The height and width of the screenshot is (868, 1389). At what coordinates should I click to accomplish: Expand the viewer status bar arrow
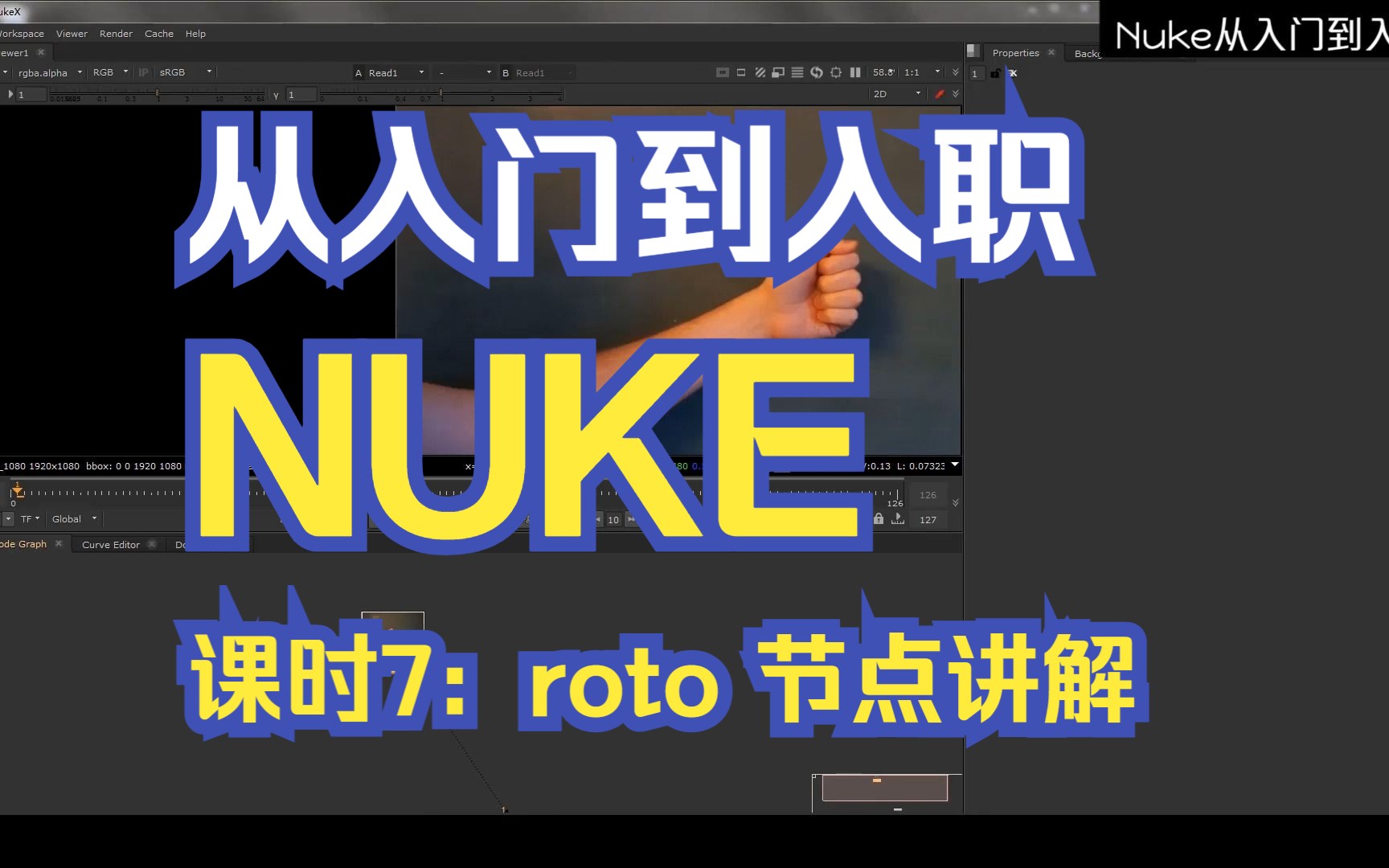click(955, 465)
